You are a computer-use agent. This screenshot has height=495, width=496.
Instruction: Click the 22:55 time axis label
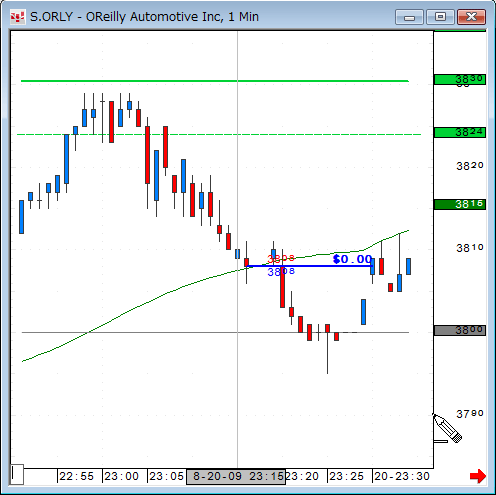(x=77, y=476)
